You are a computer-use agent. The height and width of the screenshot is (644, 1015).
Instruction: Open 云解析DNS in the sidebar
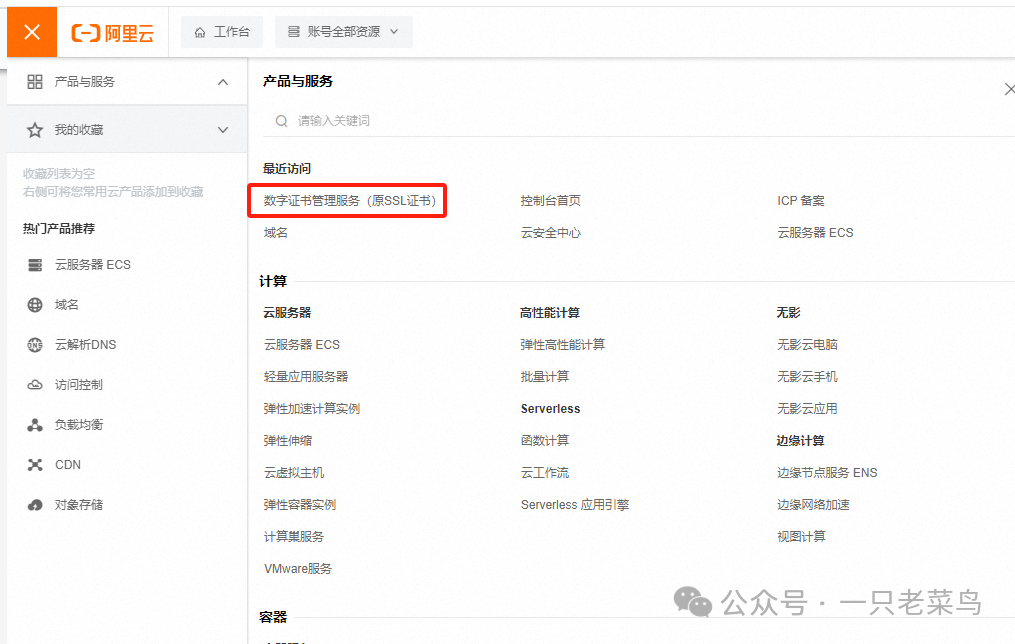click(85, 345)
